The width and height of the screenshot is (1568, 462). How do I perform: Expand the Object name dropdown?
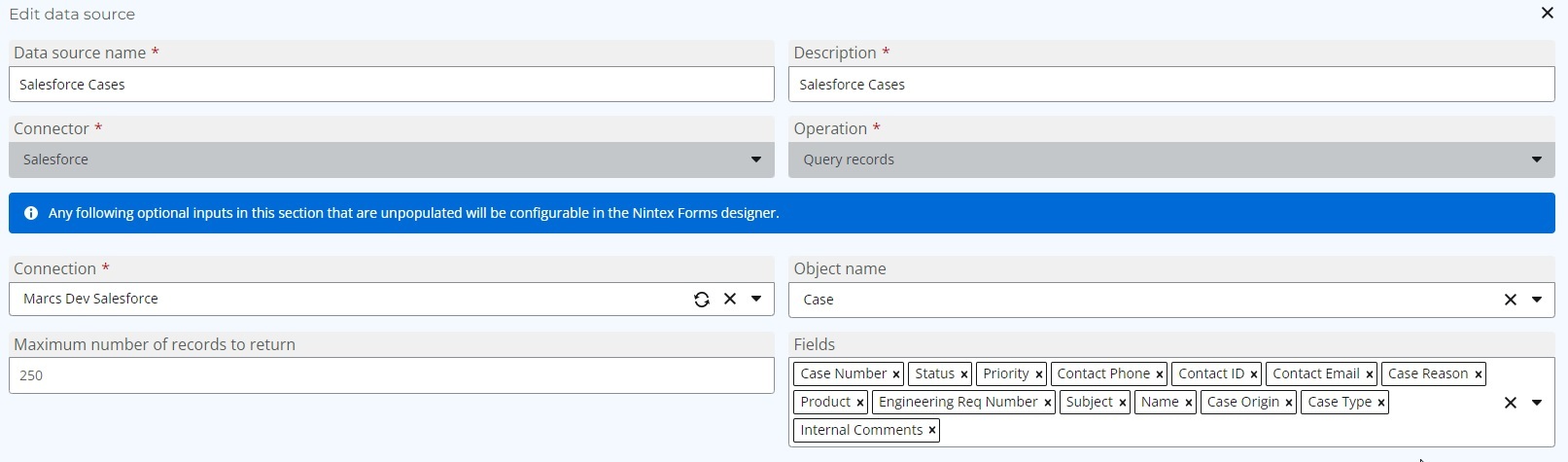coord(1537,300)
